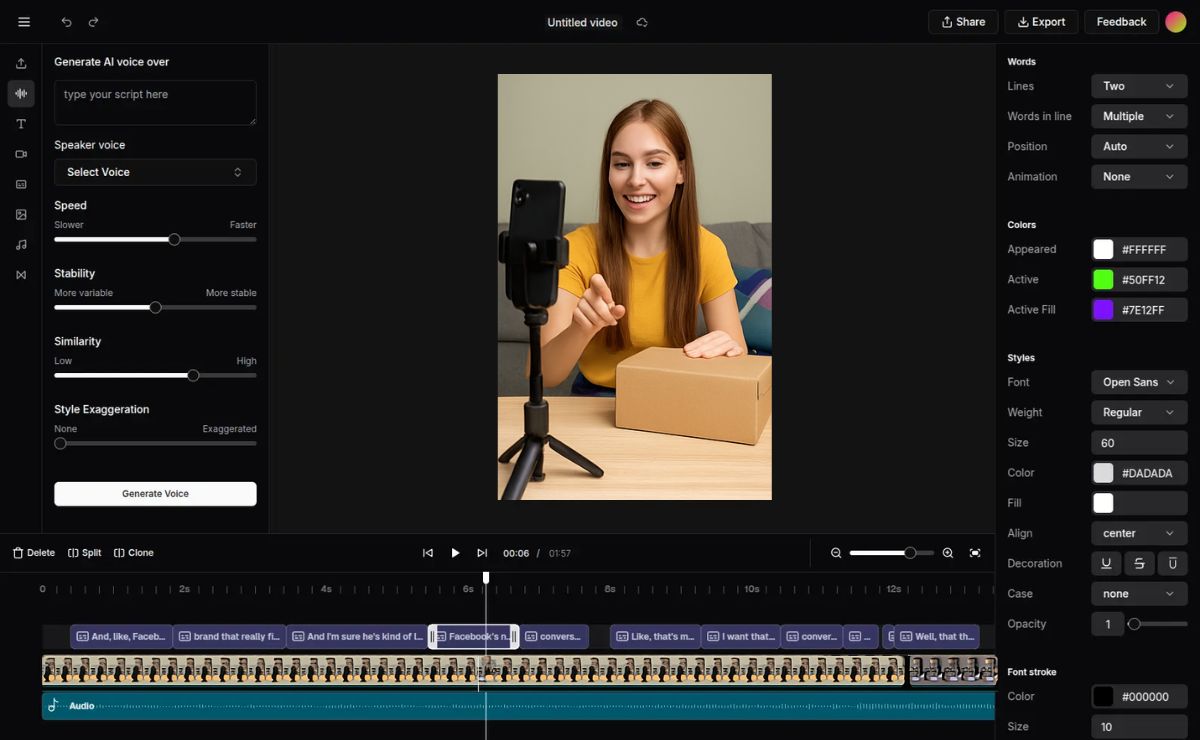Viewport: 1200px width, 740px height.
Task: Click the Active color green swatch
Action: click(1103, 280)
